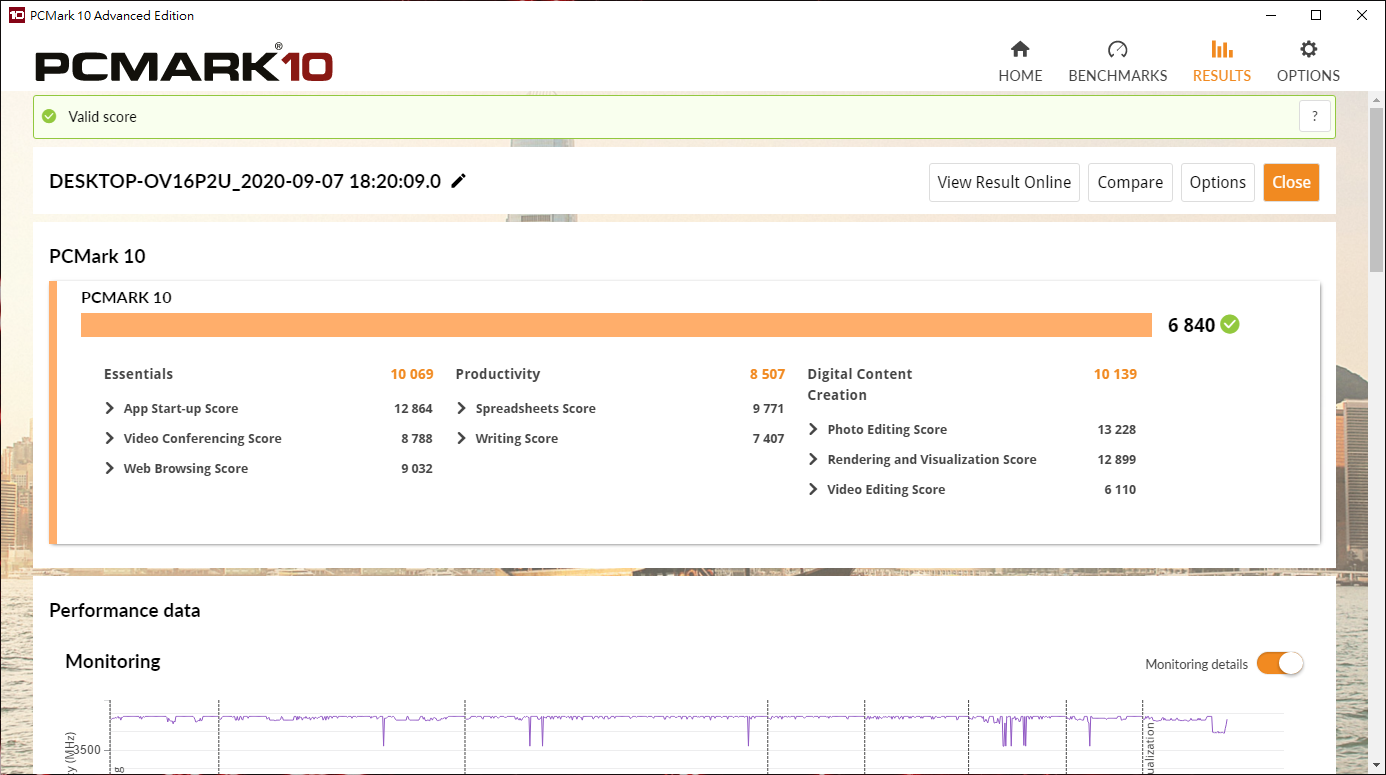Click the Valid score green check icon

click(49, 116)
